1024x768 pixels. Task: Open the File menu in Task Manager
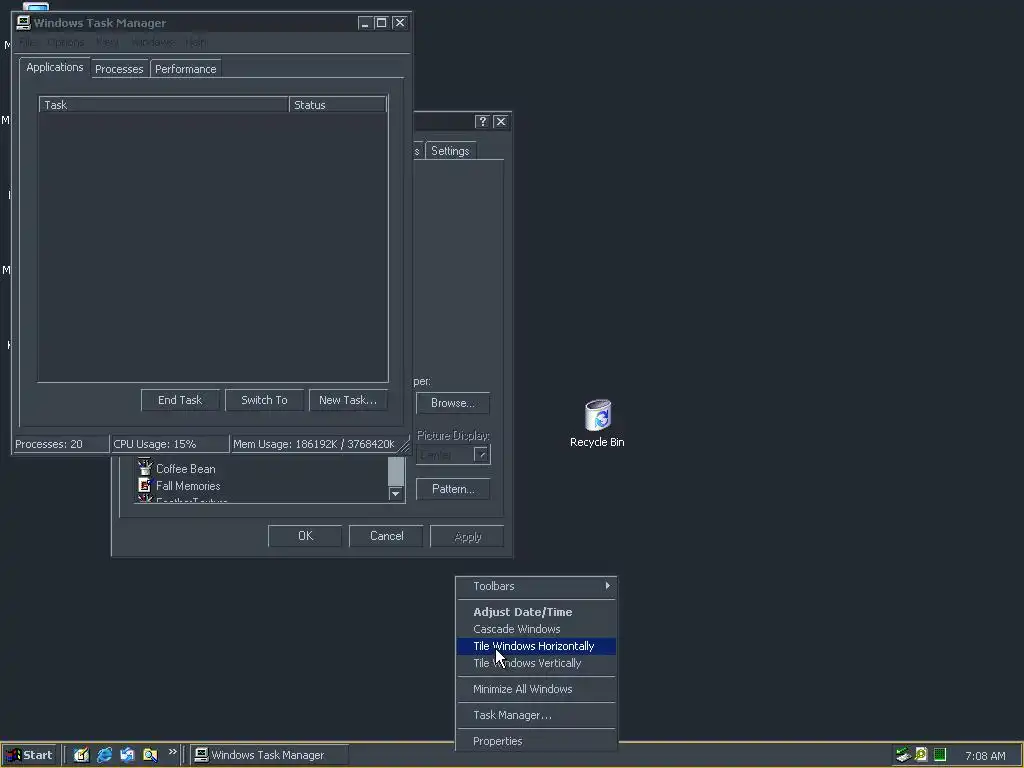point(27,42)
